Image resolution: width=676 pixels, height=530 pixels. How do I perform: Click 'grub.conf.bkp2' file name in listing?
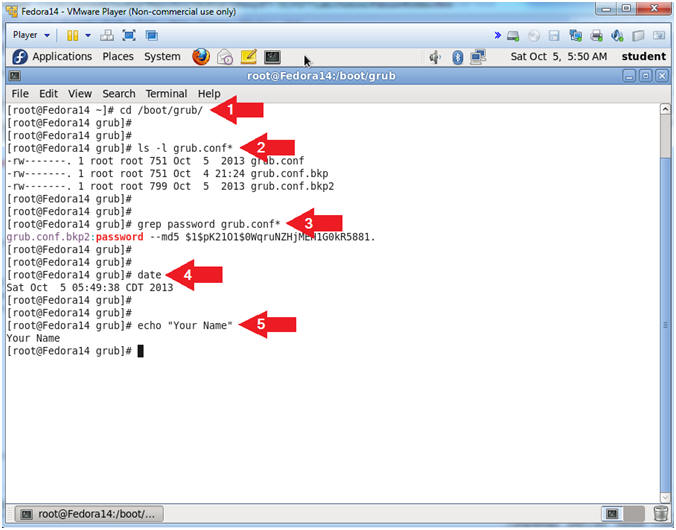click(292, 186)
